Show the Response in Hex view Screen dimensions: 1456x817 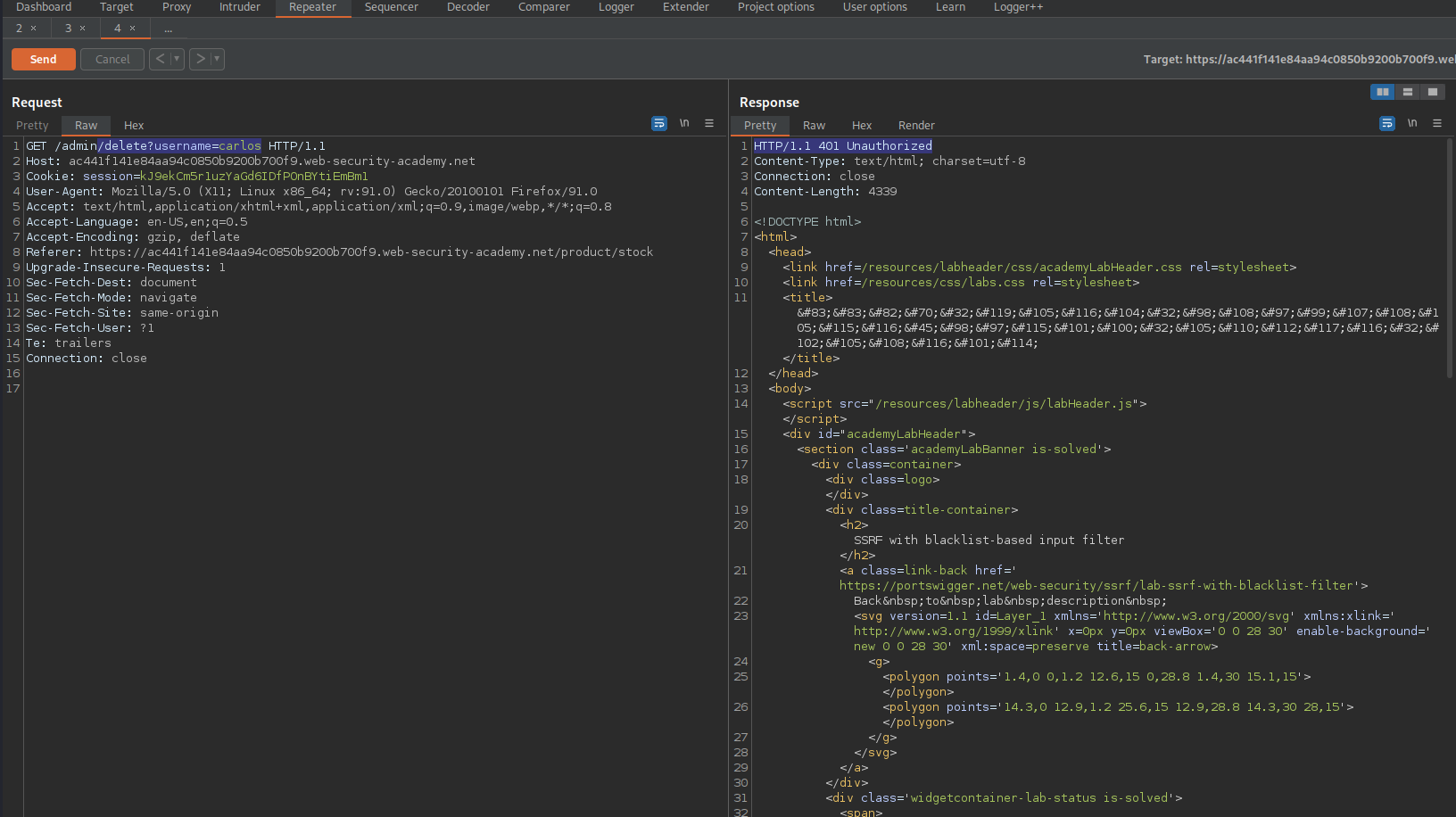[x=862, y=126]
